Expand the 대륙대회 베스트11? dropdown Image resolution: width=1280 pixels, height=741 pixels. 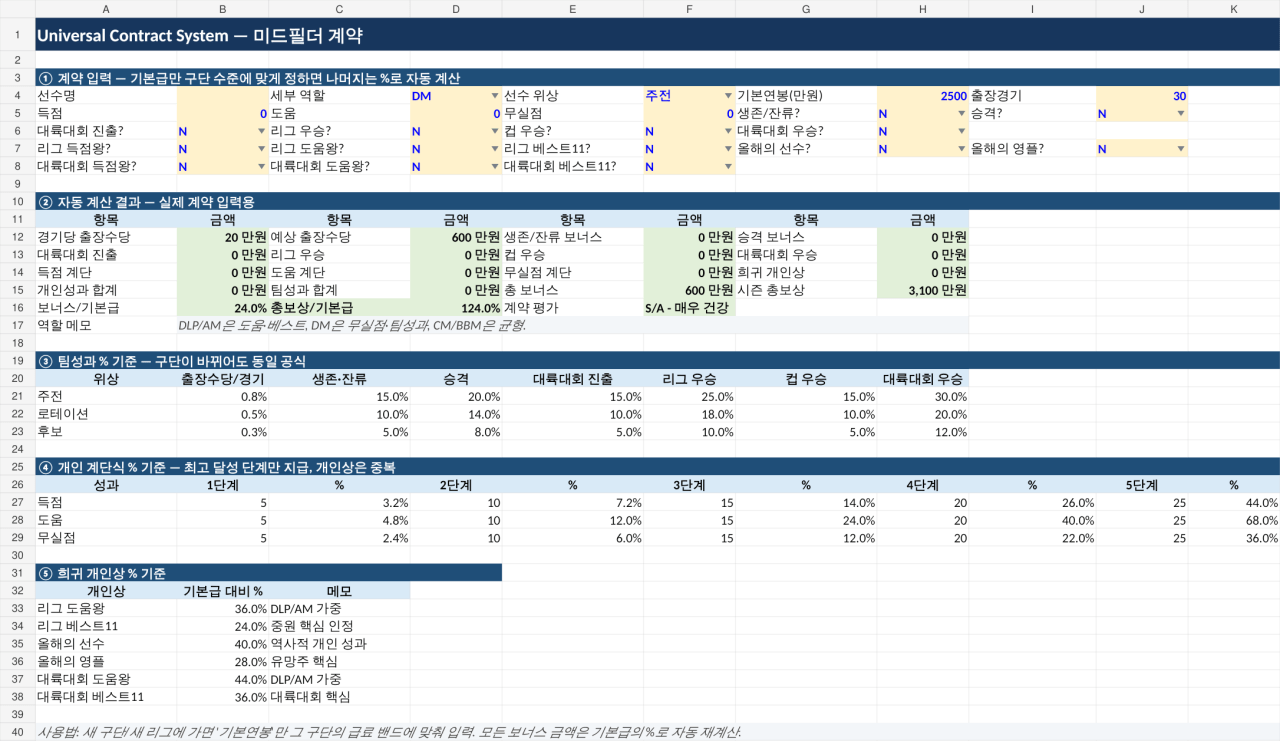point(728,166)
